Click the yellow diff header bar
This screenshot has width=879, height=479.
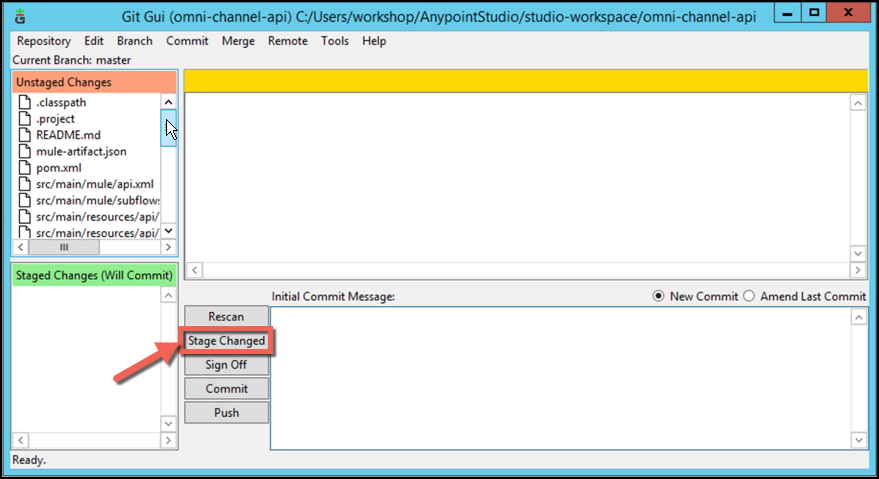pos(526,81)
